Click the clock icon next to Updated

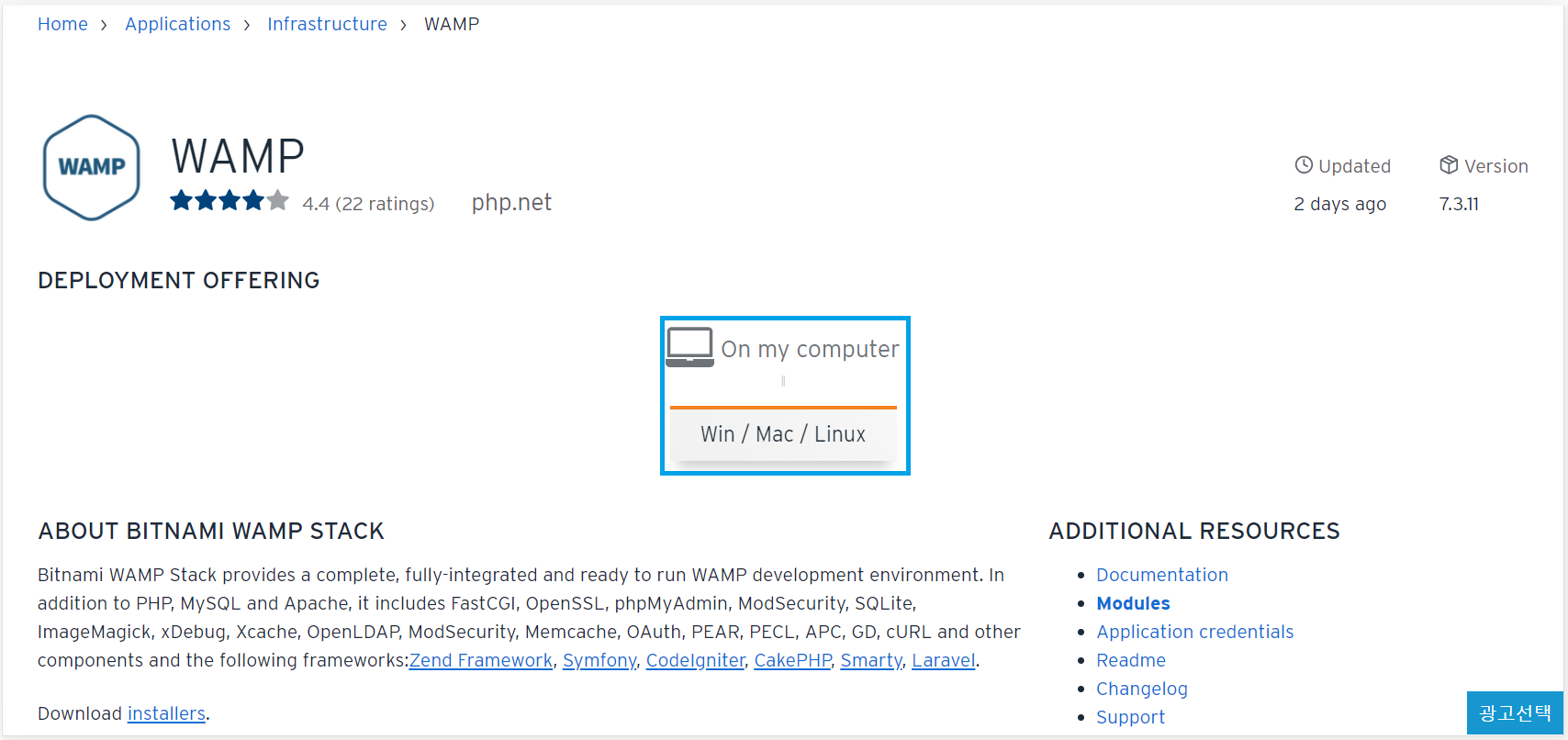tap(1304, 165)
